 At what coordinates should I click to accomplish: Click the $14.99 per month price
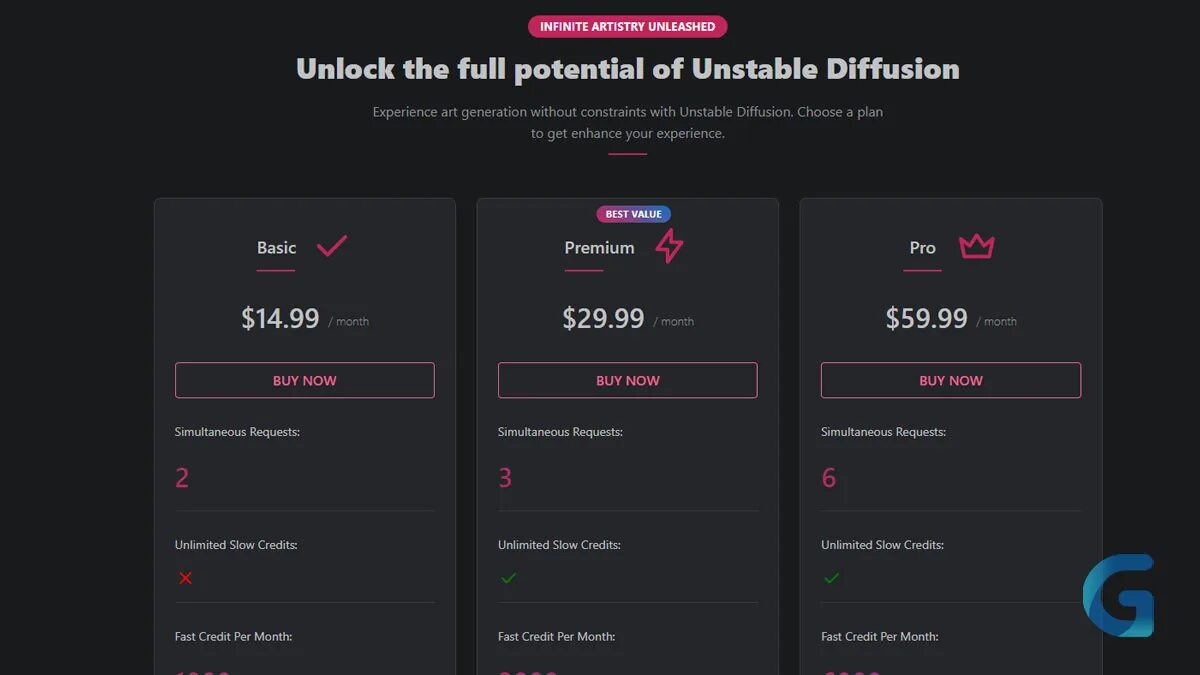[305, 319]
